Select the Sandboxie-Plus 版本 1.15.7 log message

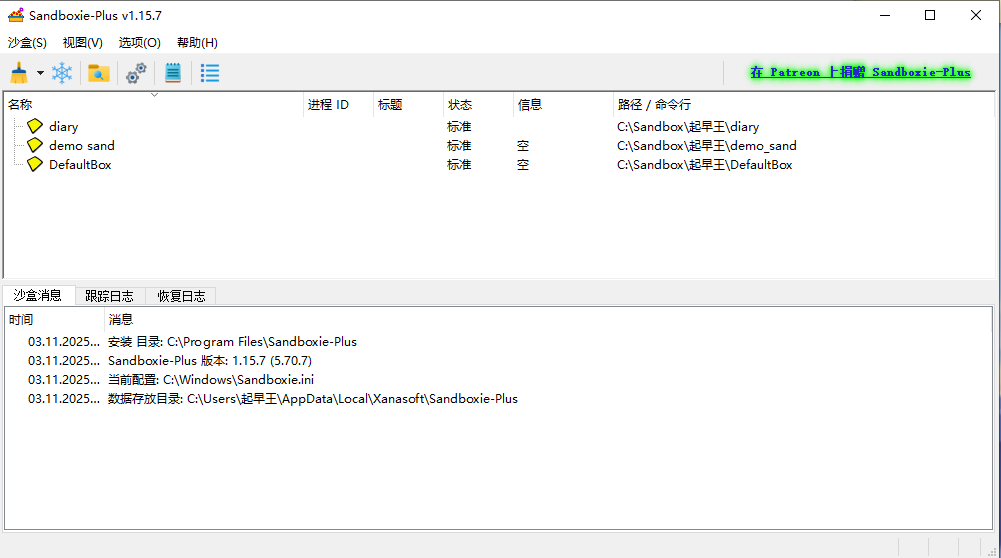[x=499, y=361]
